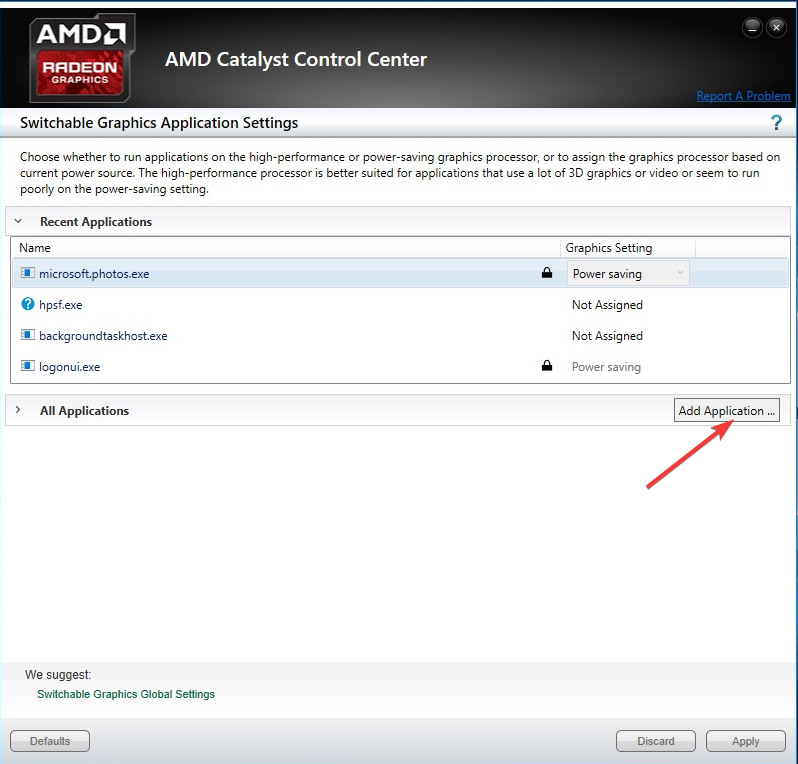Click the microsoft.photos.exe application icon
This screenshot has width=798, height=764.
pyautogui.click(x=27, y=273)
